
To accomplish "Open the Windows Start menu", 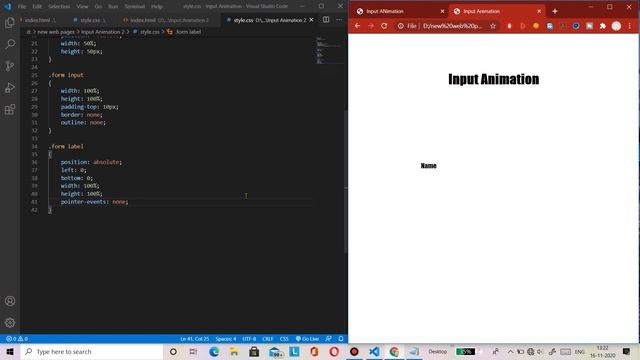I will [10, 351].
